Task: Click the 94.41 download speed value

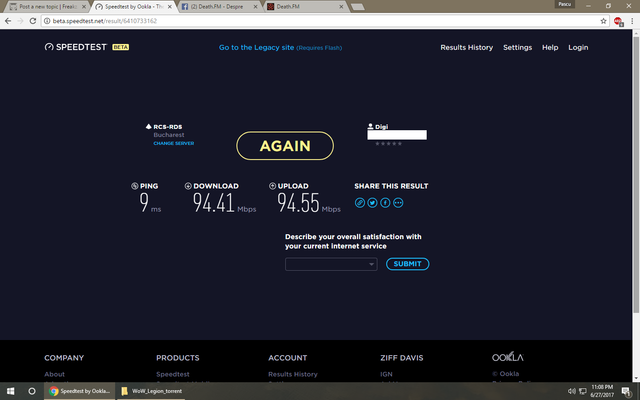Action: [x=213, y=203]
